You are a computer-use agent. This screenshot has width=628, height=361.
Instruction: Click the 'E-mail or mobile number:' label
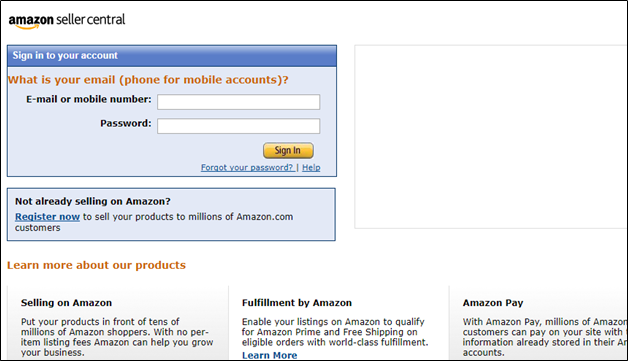pyautogui.click(x=89, y=99)
